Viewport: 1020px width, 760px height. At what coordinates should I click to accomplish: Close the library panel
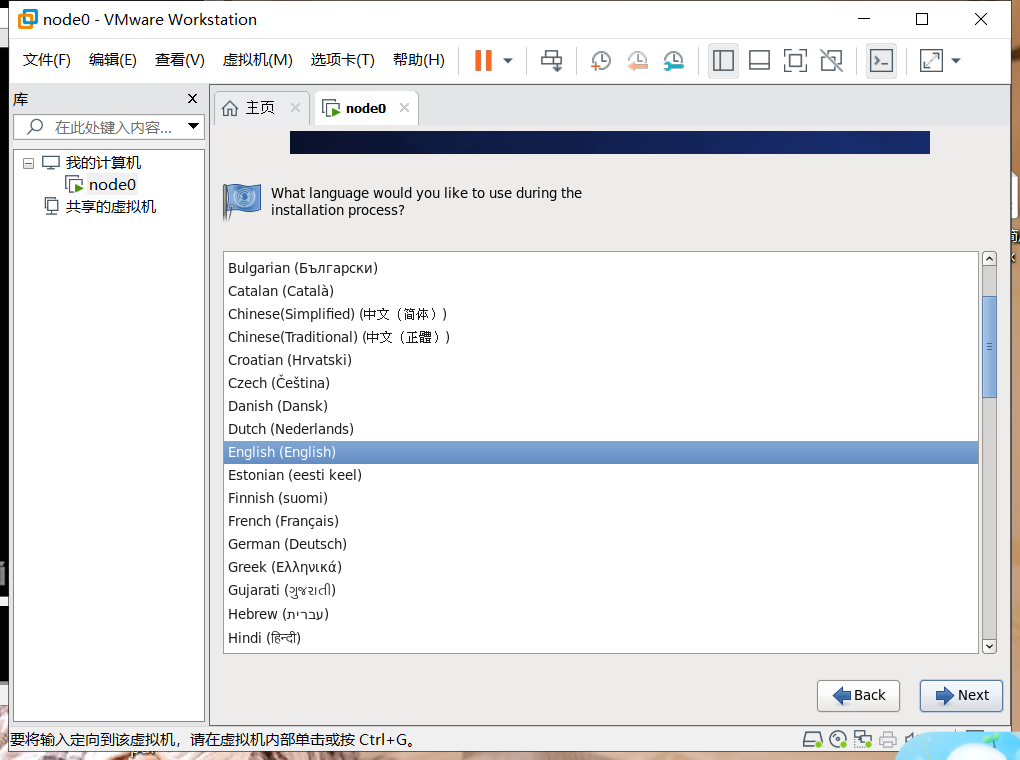tap(193, 98)
